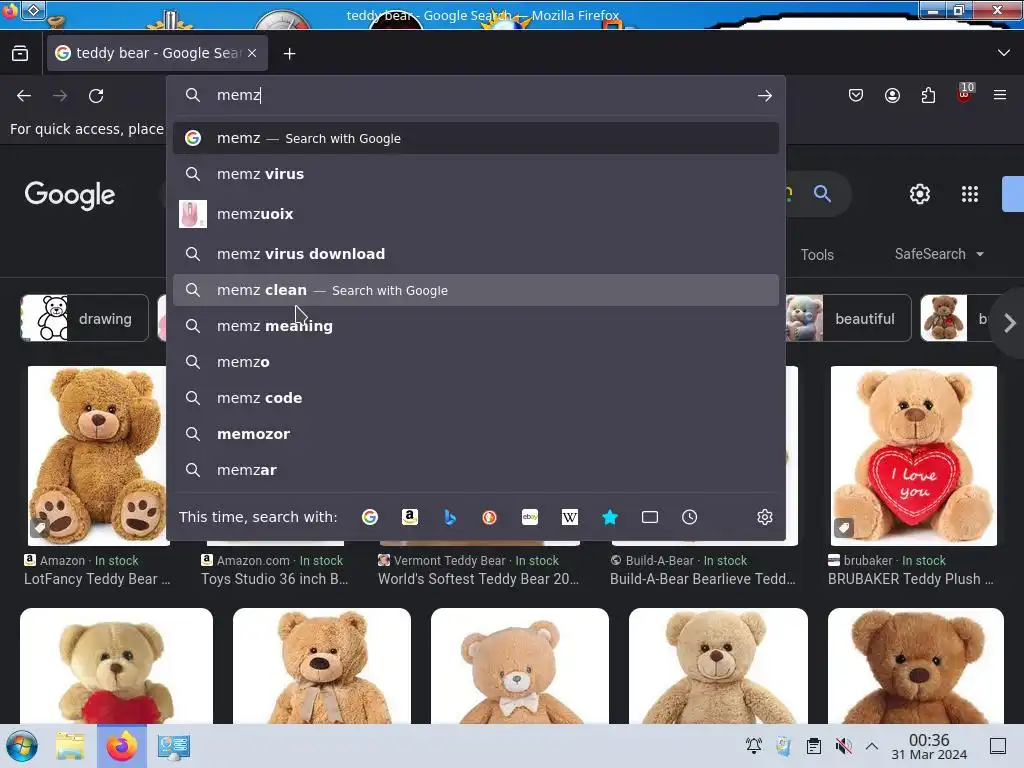Close the teddy bear tab

click(x=252, y=53)
